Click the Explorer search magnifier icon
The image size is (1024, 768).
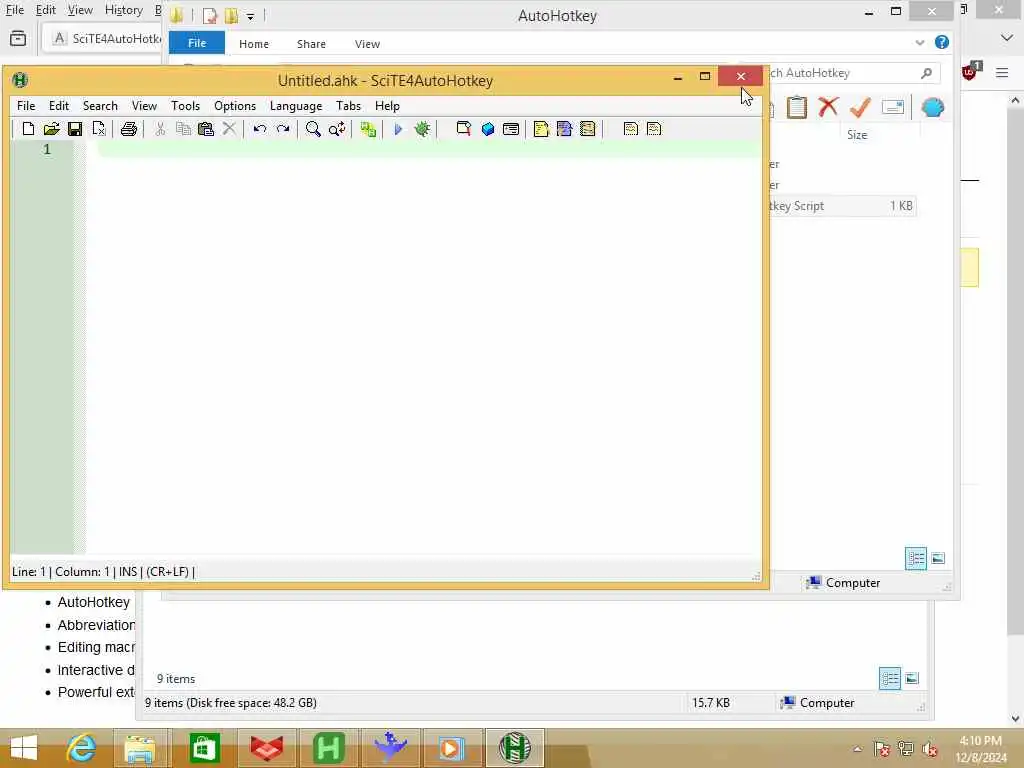coord(926,73)
